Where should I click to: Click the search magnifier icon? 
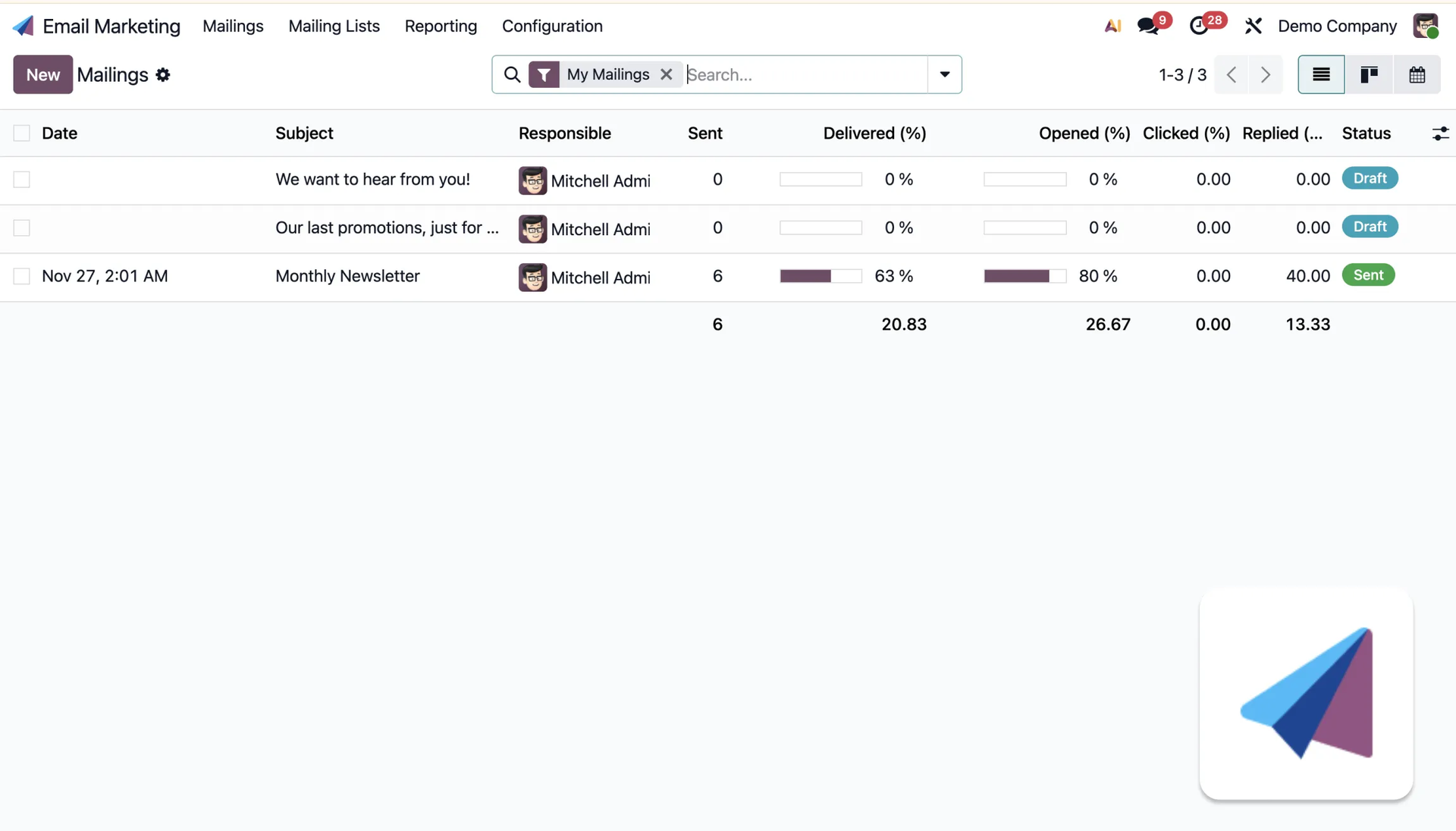click(x=513, y=74)
